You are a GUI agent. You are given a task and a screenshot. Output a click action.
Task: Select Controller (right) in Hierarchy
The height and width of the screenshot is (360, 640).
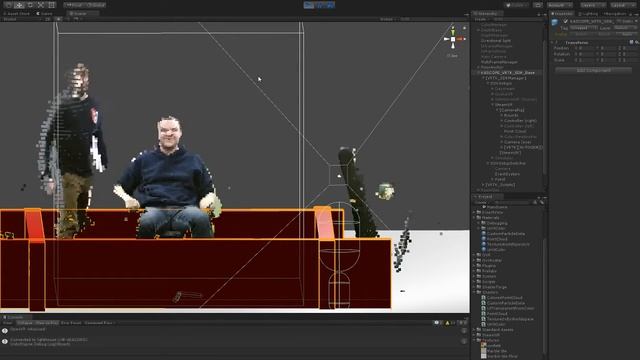point(520,120)
